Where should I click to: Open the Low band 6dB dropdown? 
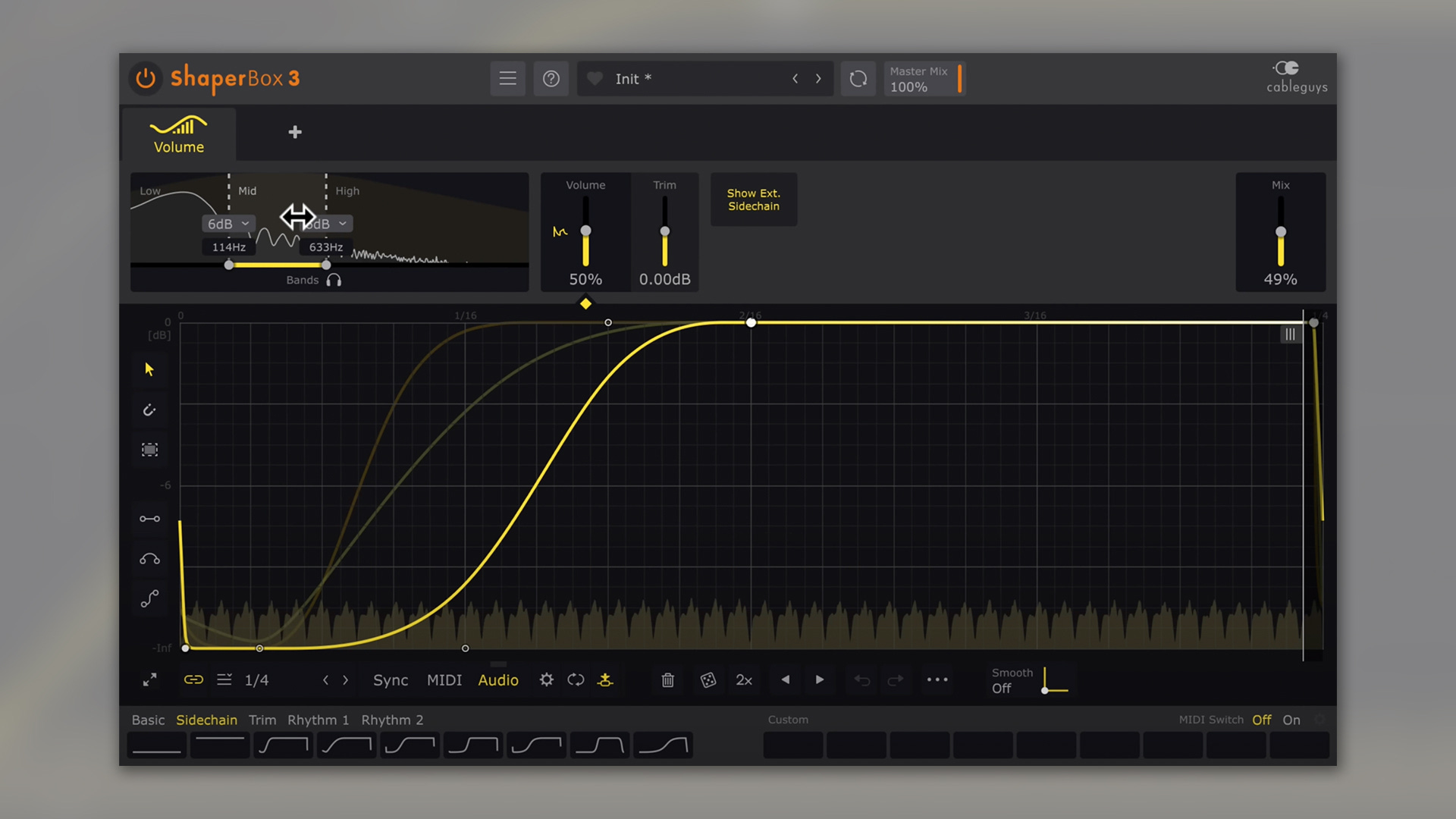228,224
